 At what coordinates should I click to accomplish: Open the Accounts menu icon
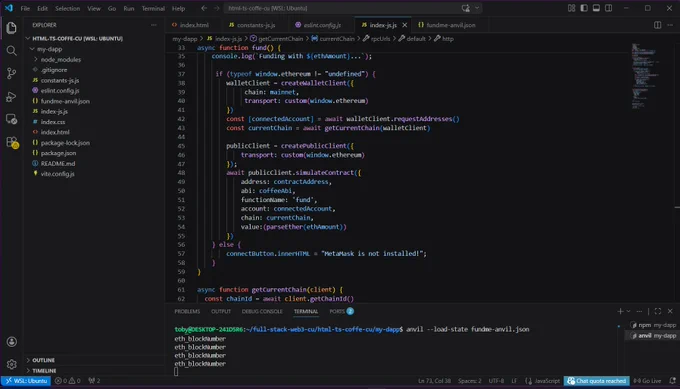click(12, 342)
